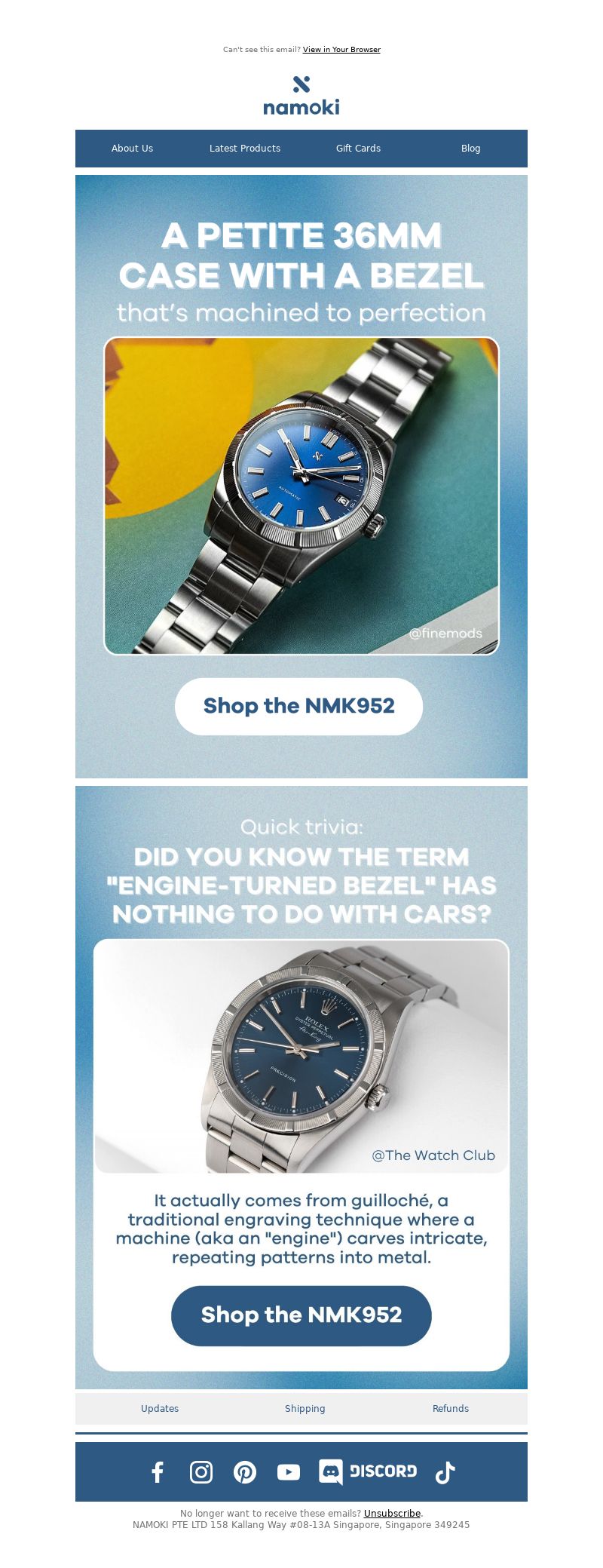This screenshot has width=603, height=1568.
Task: Open the Updates footer link
Action: (x=160, y=1408)
